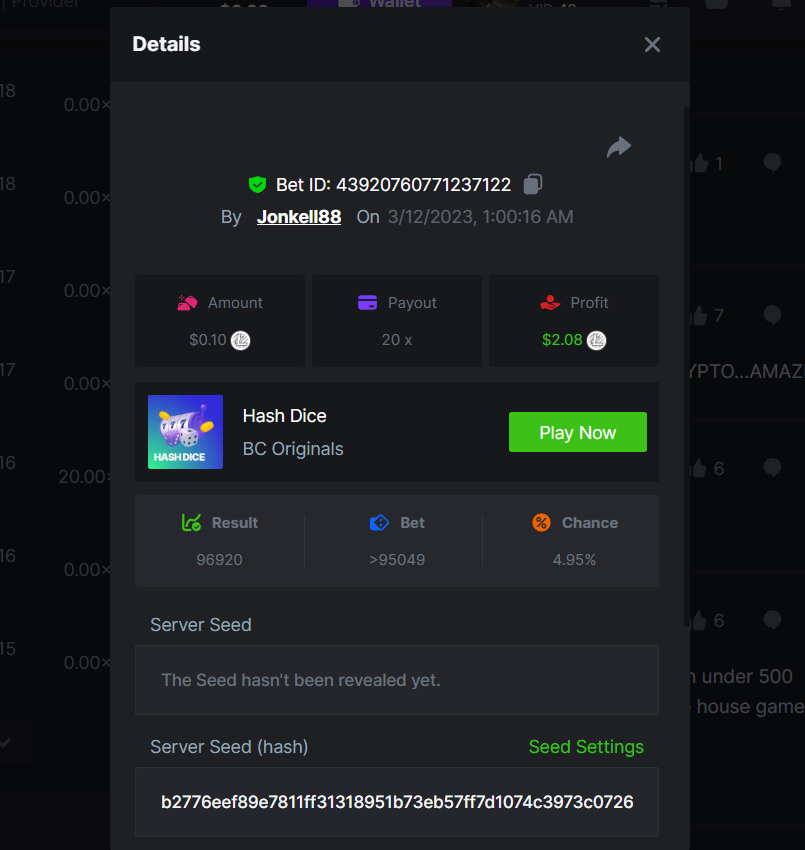Image resolution: width=805 pixels, height=850 pixels.
Task: Open Jonkell88's user profile
Action: (299, 216)
